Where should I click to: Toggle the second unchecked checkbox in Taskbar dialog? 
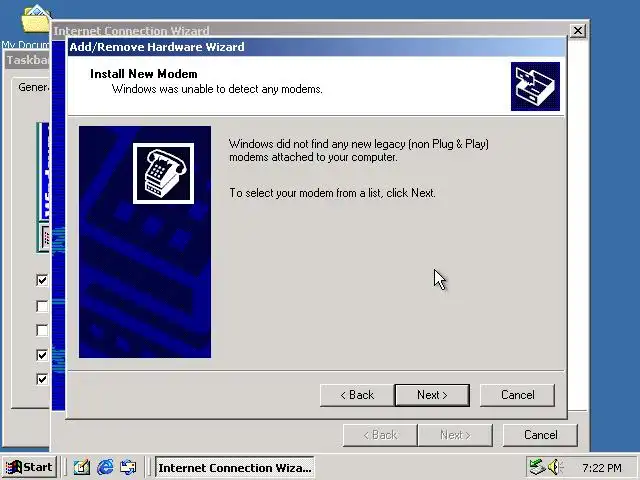tap(42, 330)
